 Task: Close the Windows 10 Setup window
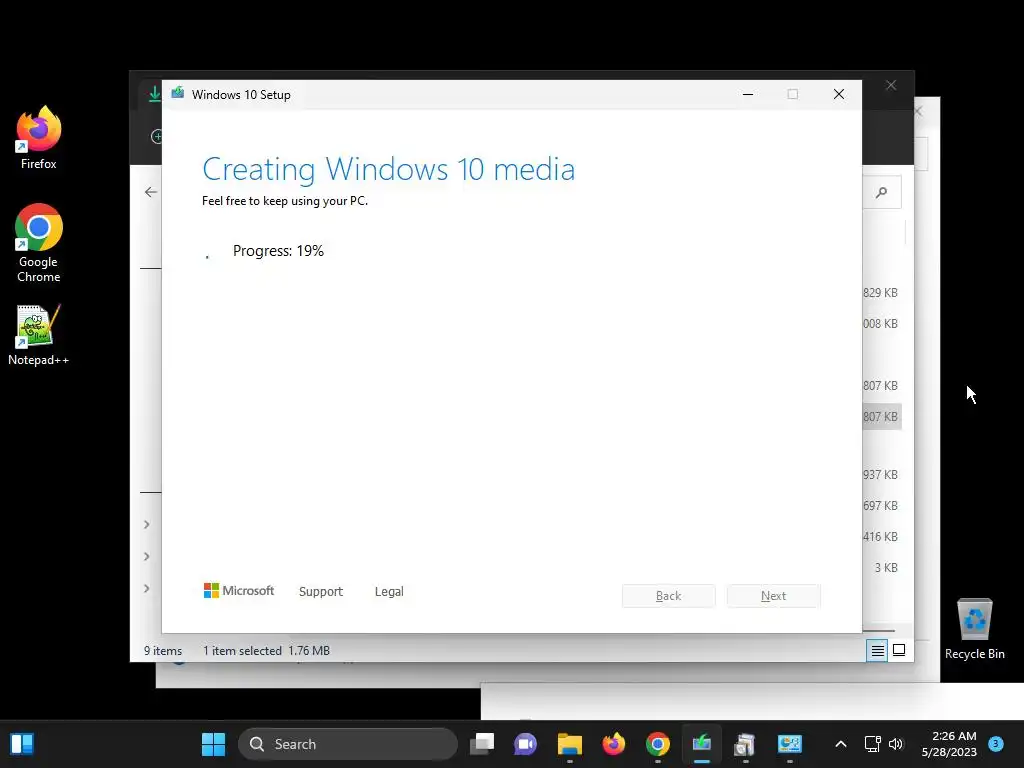coord(839,95)
